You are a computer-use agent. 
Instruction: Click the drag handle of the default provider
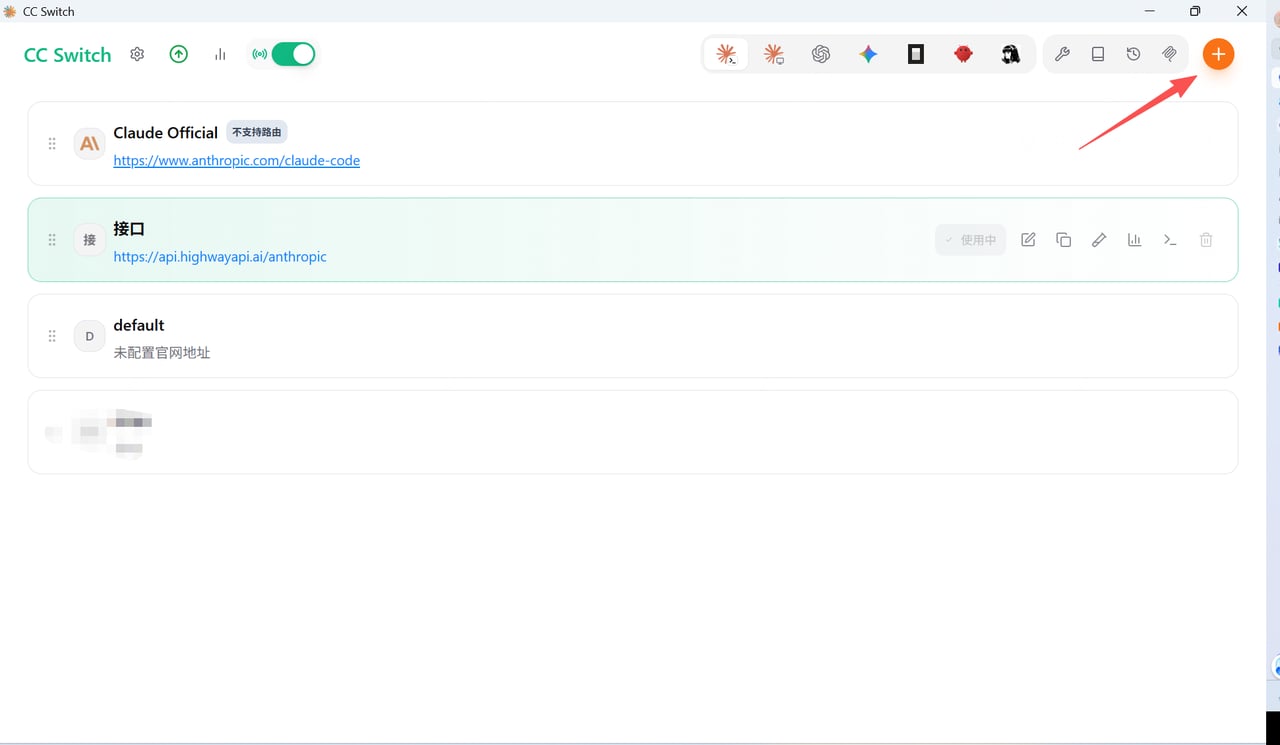tap(52, 336)
